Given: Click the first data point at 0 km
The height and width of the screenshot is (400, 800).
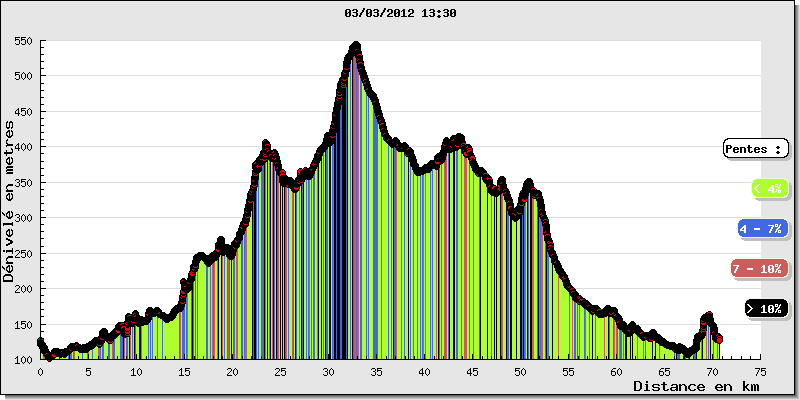Looking at the screenshot, I should click(x=40, y=341).
